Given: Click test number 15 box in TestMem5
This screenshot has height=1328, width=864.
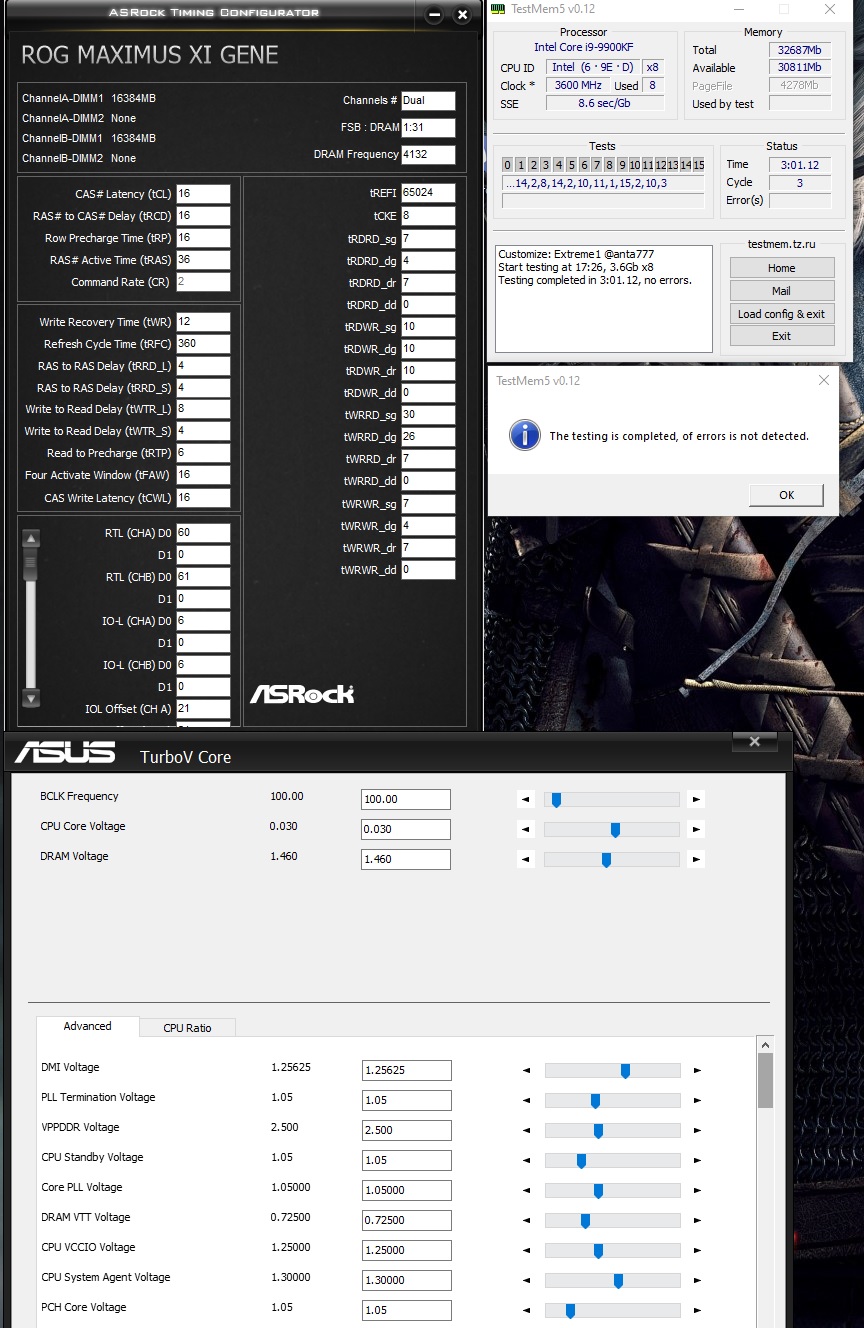Looking at the screenshot, I should tap(698, 165).
